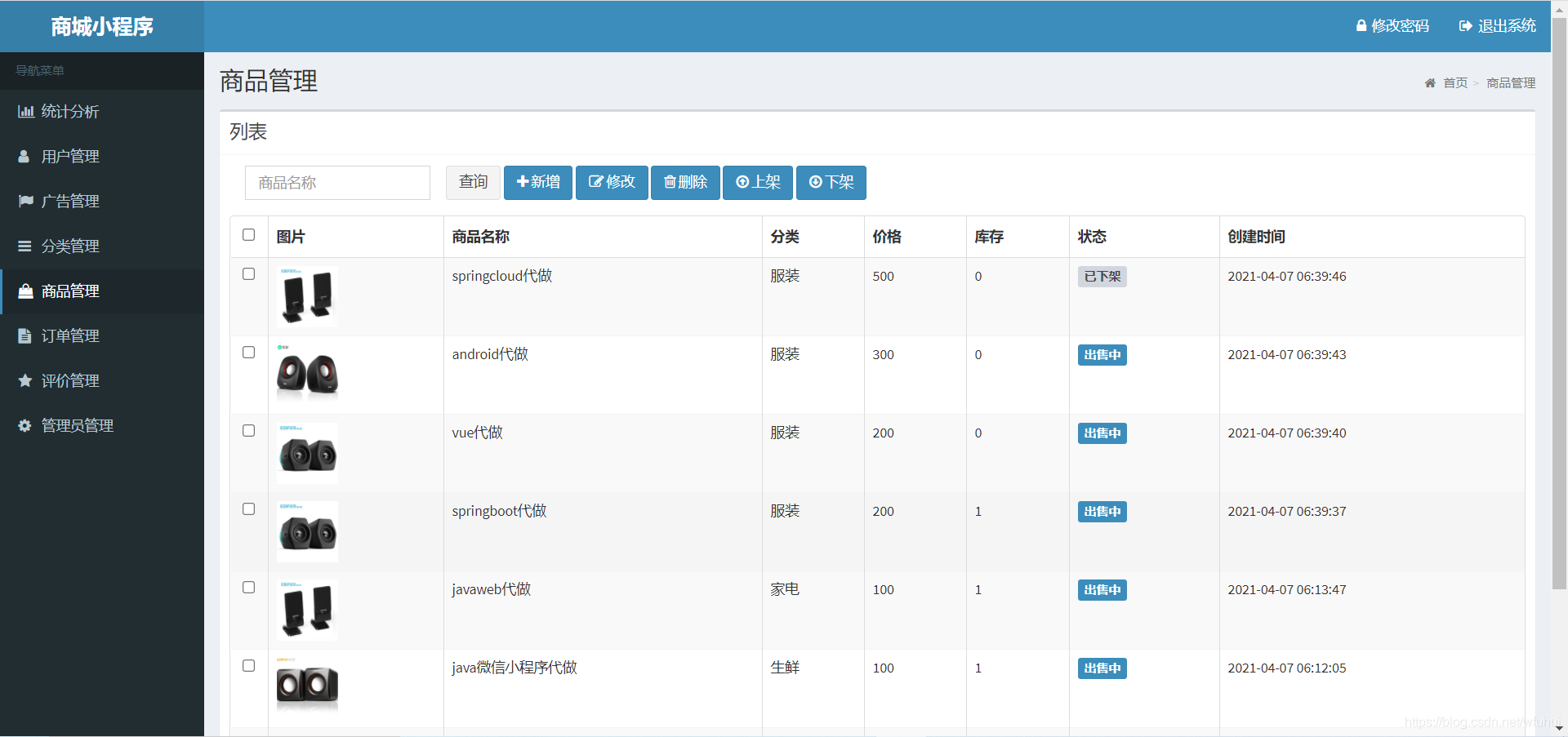
Task: Click the javaweb代做 product name
Action: (492, 589)
